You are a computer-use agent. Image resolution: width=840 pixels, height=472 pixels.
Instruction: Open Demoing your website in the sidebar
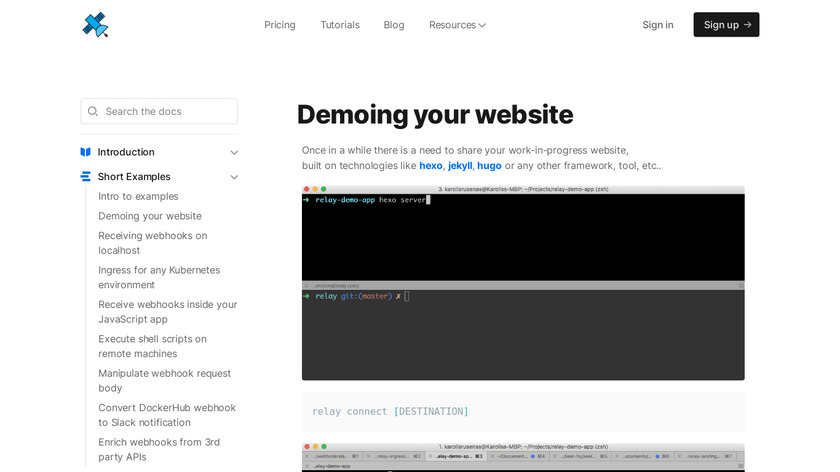pos(150,216)
